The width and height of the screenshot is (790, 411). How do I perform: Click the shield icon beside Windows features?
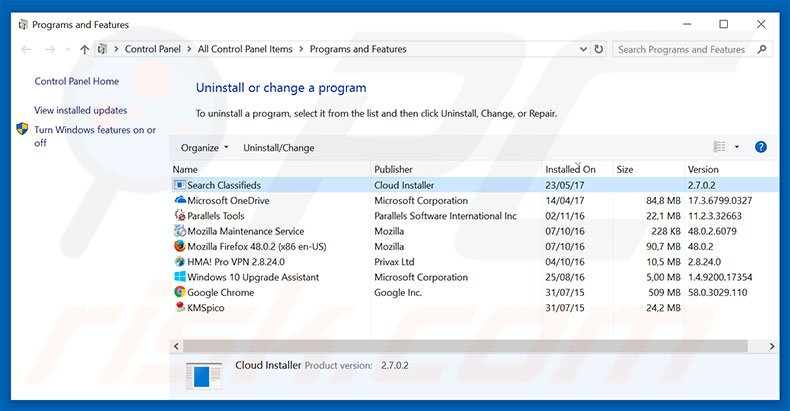point(22,129)
